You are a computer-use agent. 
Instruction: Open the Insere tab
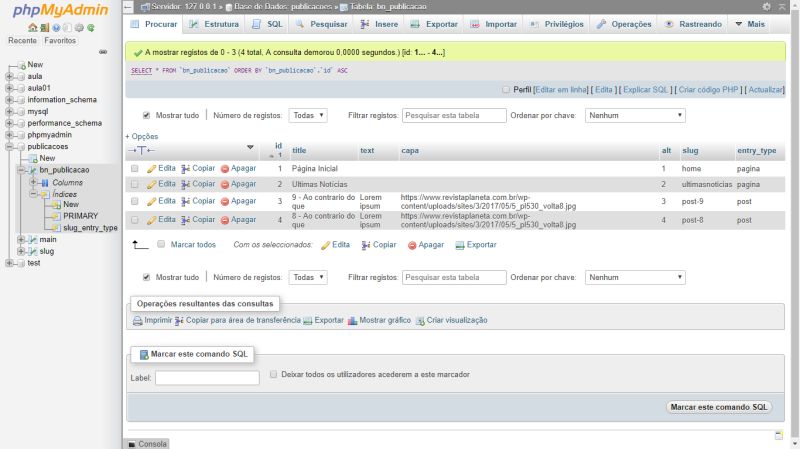click(379, 24)
